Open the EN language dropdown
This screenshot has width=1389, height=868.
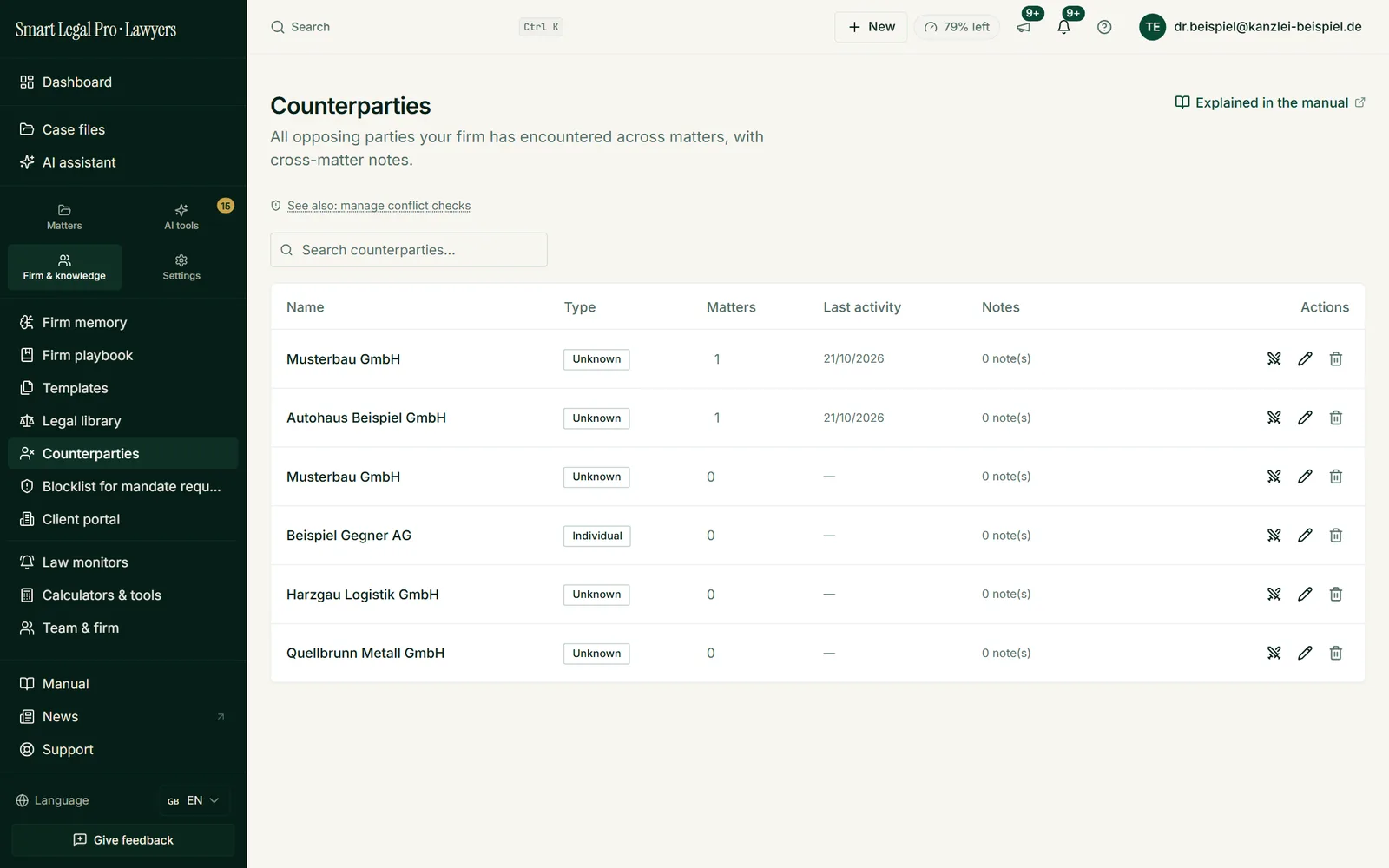(x=194, y=800)
